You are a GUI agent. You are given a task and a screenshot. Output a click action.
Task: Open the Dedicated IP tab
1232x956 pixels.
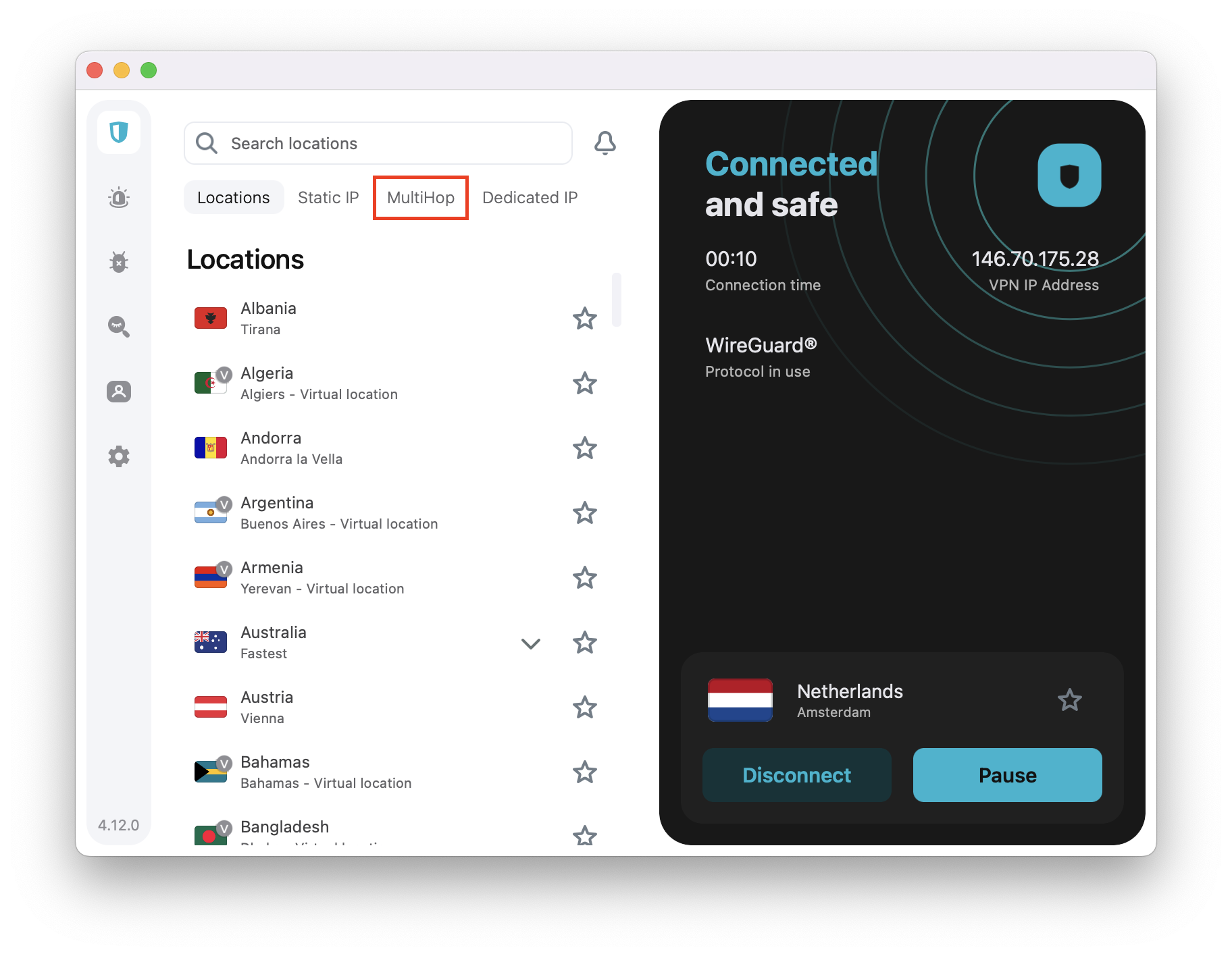tap(530, 198)
